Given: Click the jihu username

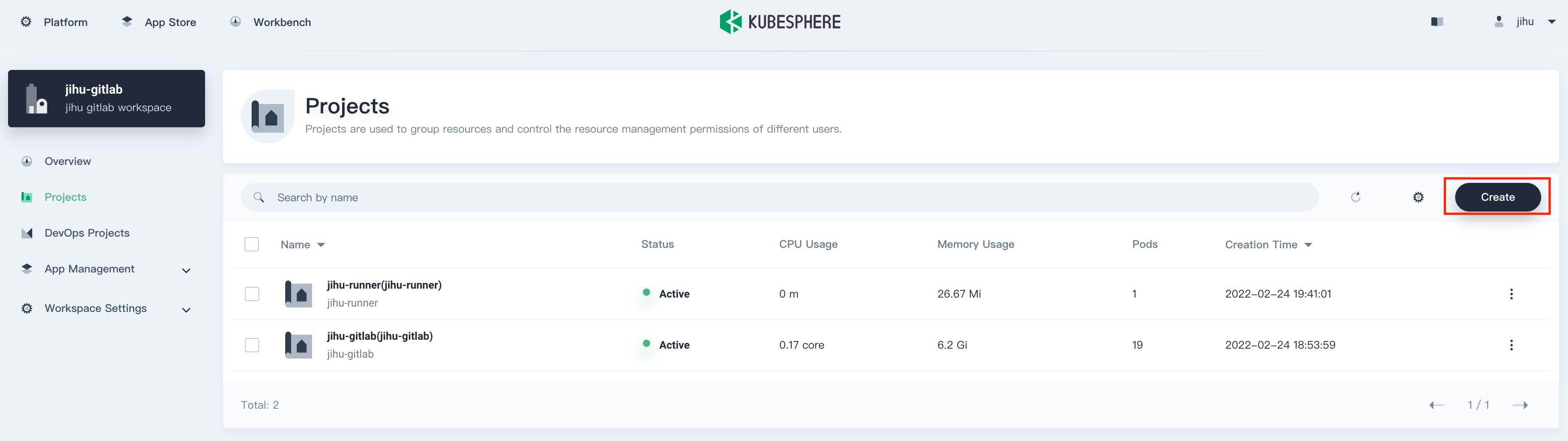Looking at the screenshot, I should click(x=1525, y=22).
